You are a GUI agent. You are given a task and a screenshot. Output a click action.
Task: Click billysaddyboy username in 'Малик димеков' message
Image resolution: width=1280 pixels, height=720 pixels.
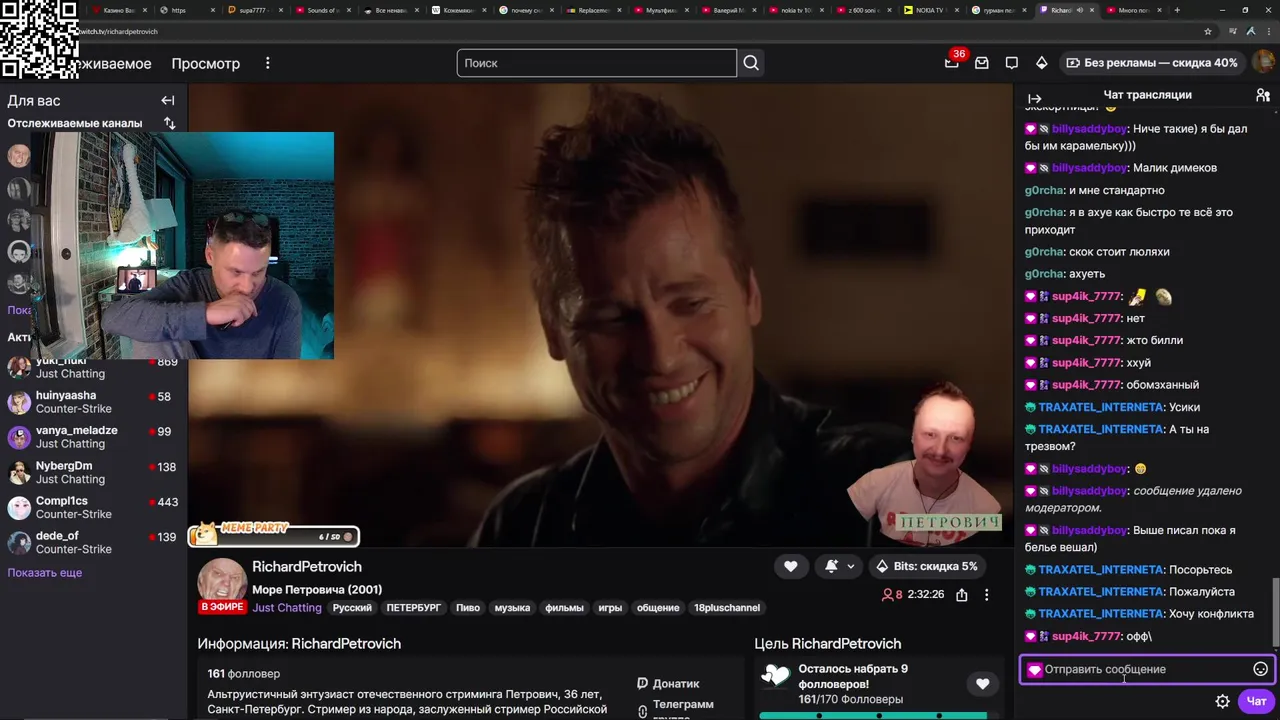1089,168
